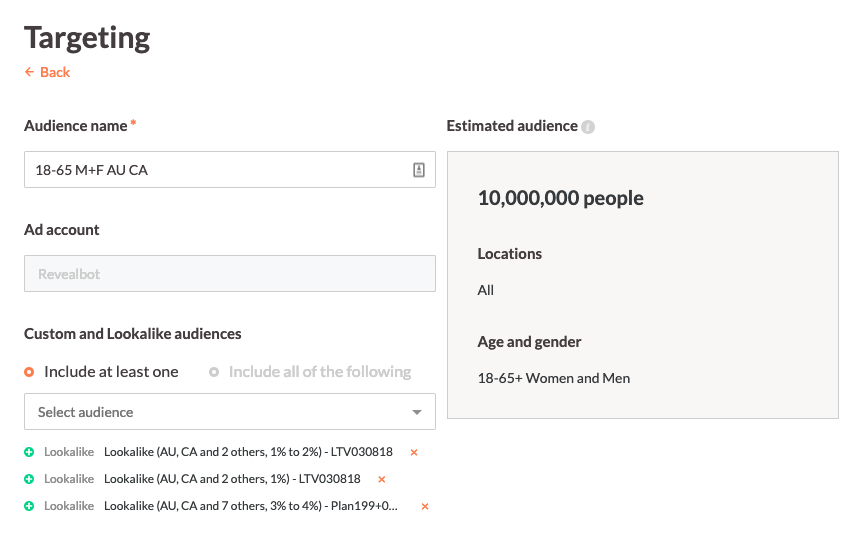Image resolution: width=858 pixels, height=547 pixels.
Task: Go Back to the previous page
Action: pyautogui.click(x=48, y=72)
